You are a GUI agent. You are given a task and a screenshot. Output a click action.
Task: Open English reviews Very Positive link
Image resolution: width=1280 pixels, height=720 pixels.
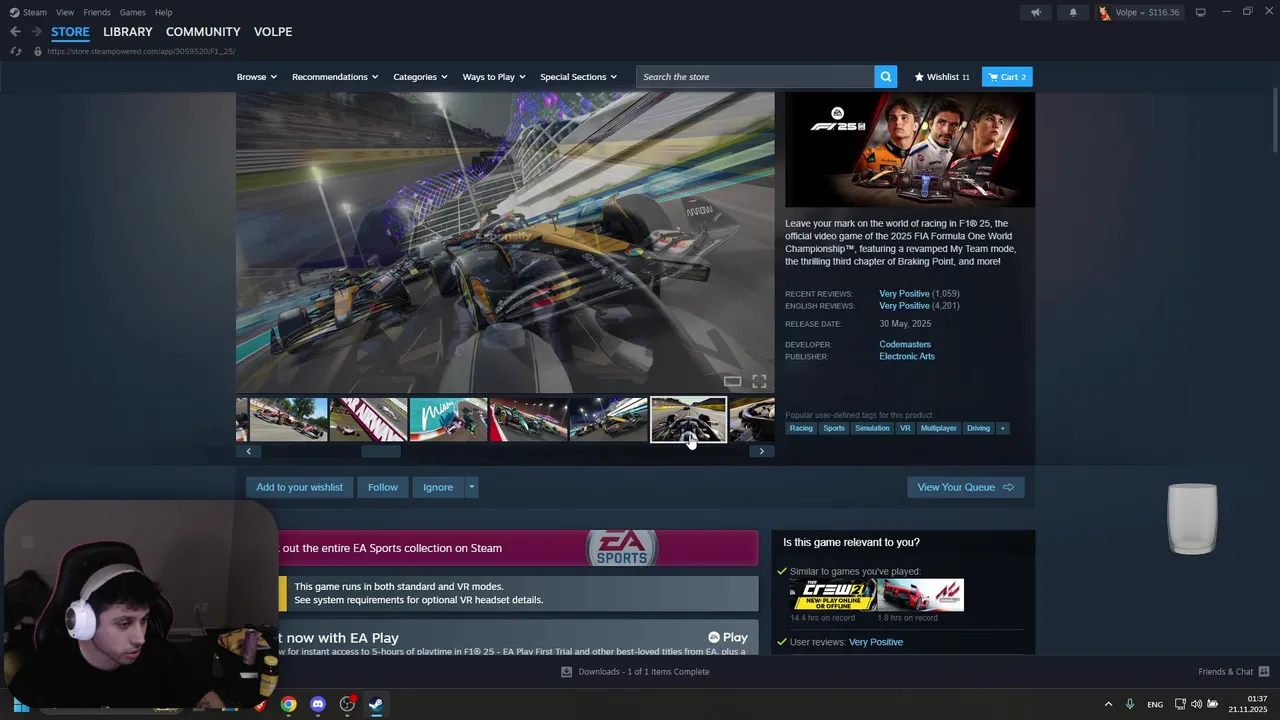[904, 306]
